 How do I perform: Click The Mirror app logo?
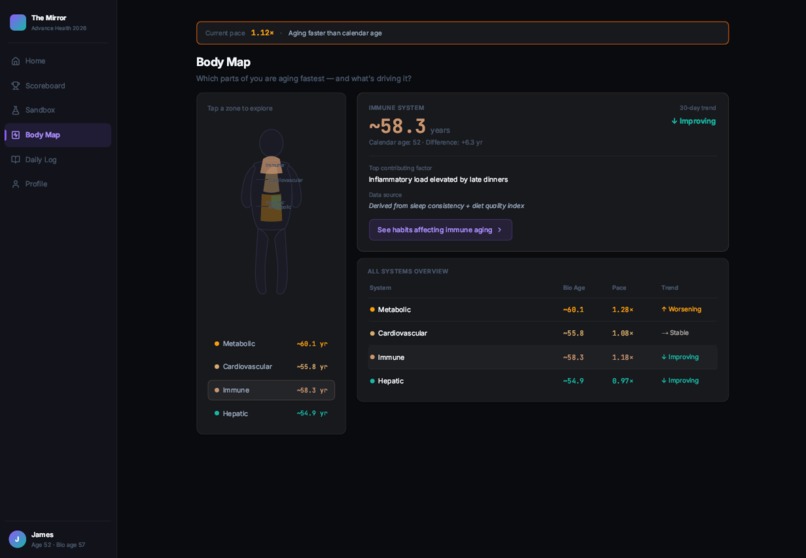pyautogui.click(x=18, y=23)
